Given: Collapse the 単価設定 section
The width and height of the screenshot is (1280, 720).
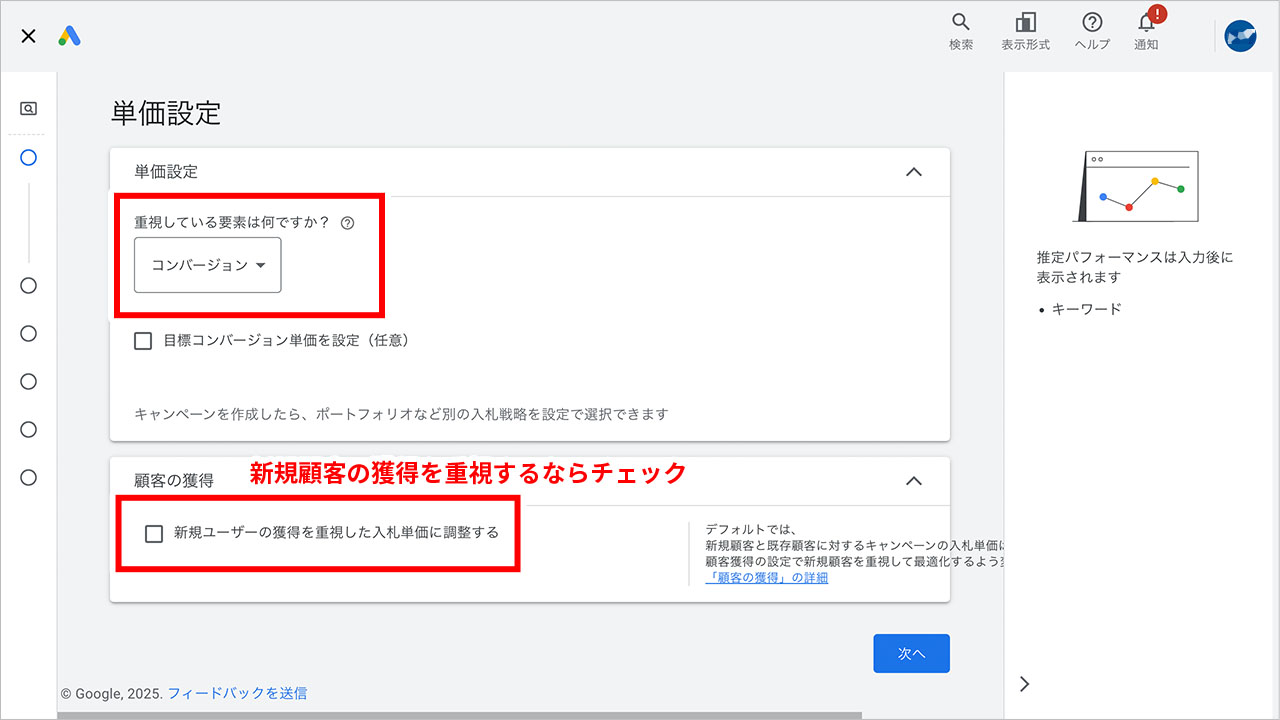Looking at the screenshot, I should point(913,171).
